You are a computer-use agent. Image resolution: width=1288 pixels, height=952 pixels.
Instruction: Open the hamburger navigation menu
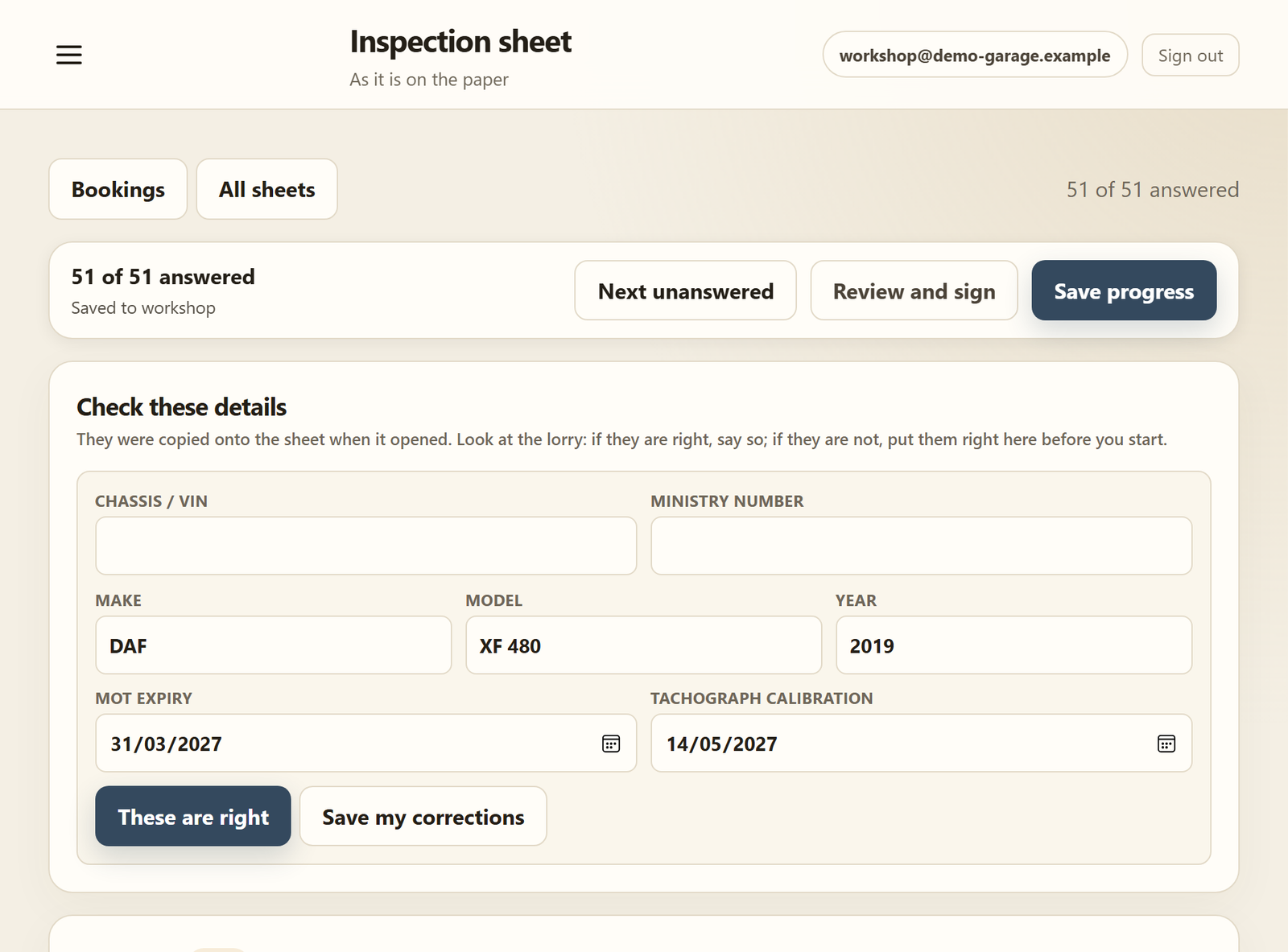coord(69,55)
